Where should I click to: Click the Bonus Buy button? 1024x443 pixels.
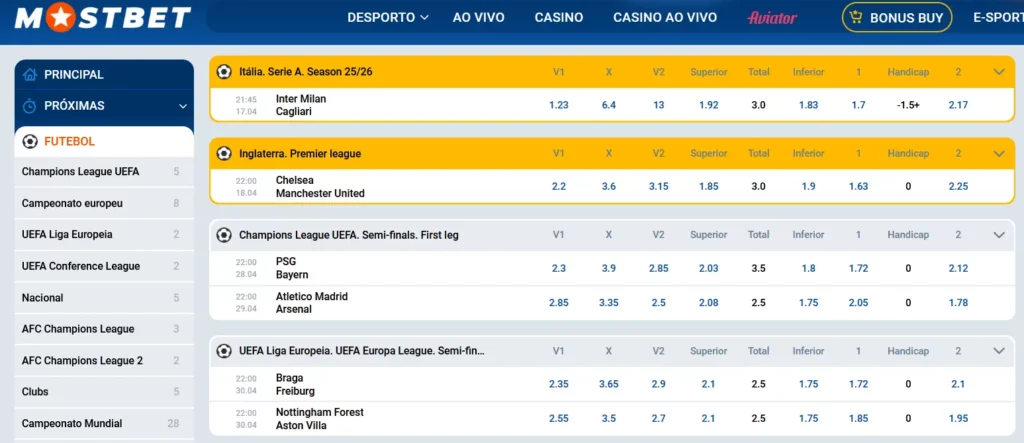(x=897, y=18)
